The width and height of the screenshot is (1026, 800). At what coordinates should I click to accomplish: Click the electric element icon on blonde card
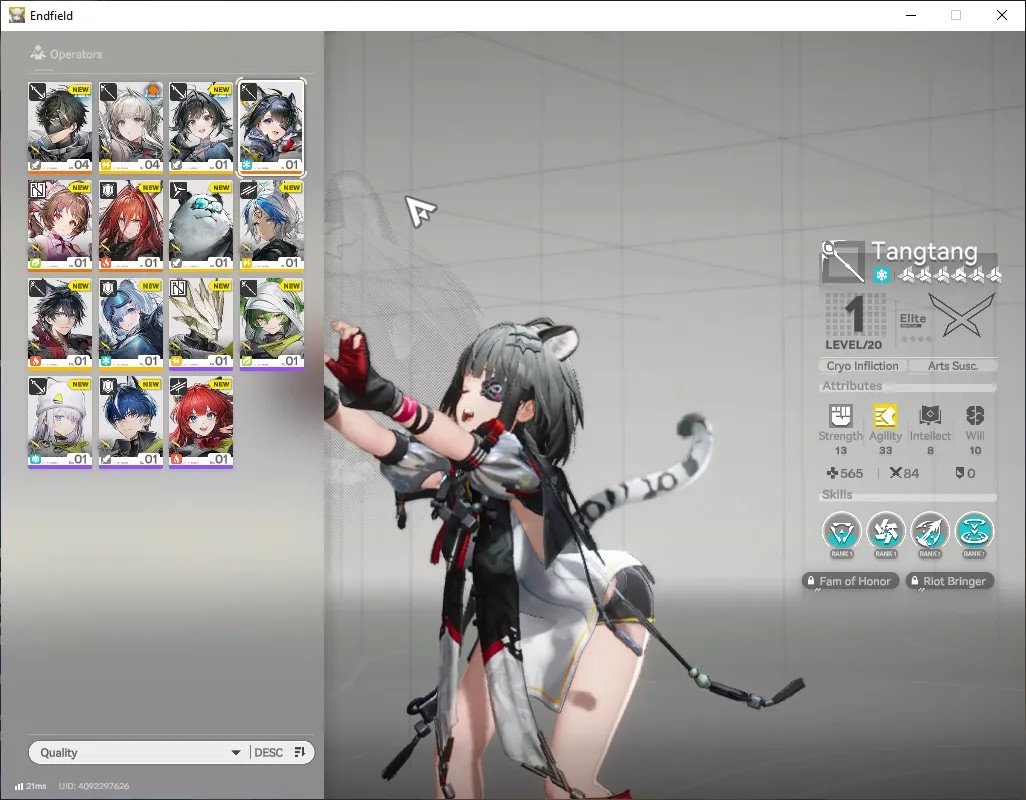point(106,165)
